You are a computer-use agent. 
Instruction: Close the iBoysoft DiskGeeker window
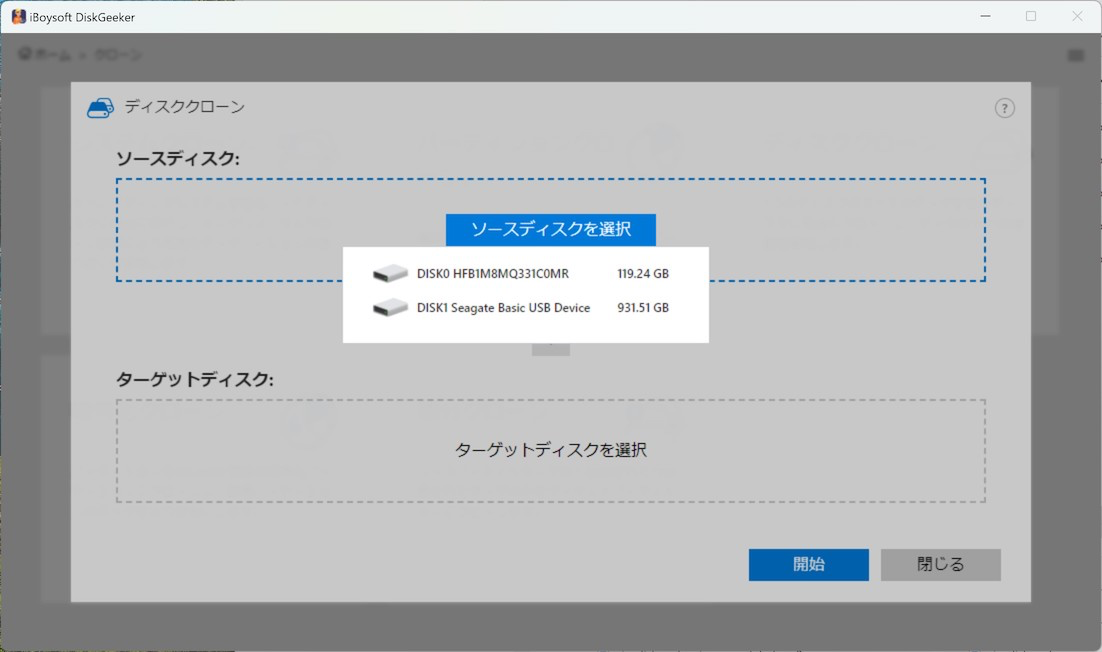coord(1077,16)
